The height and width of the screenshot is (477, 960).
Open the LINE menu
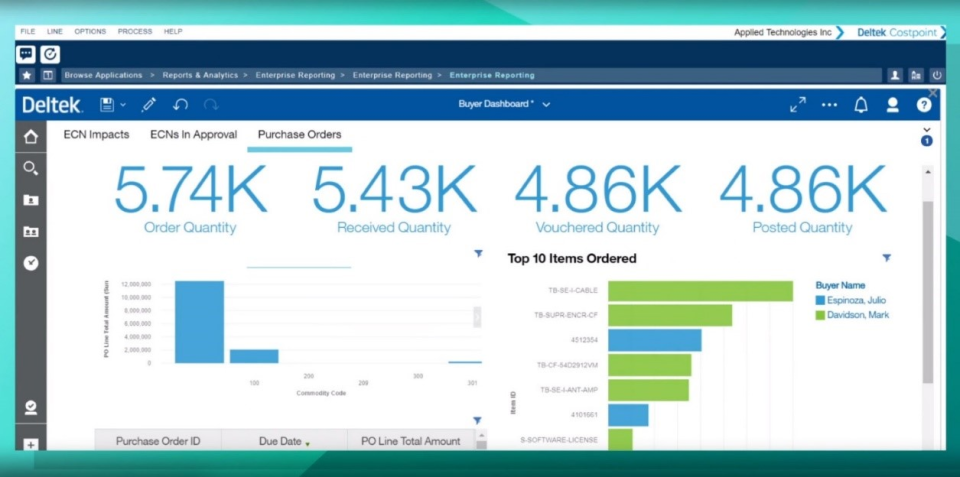click(x=54, y=32)
